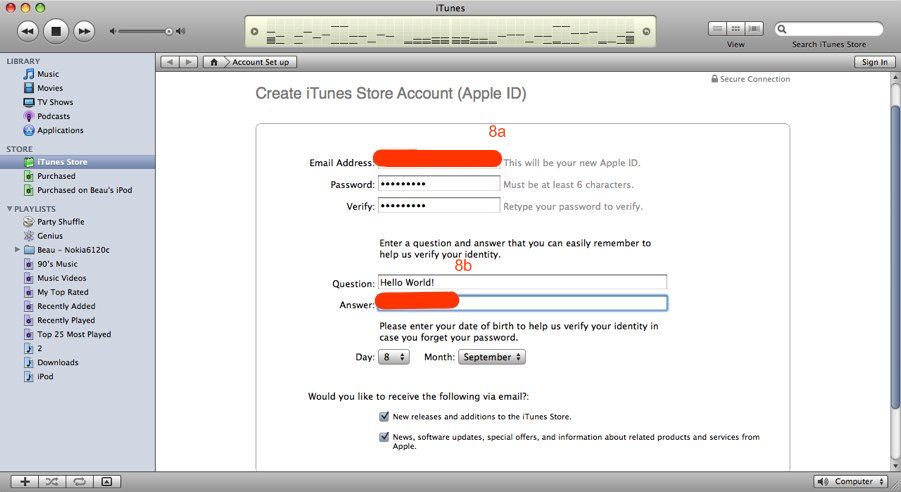
Task: Toggle shuffle at the bottom bar
Action: tap(52, 482)
